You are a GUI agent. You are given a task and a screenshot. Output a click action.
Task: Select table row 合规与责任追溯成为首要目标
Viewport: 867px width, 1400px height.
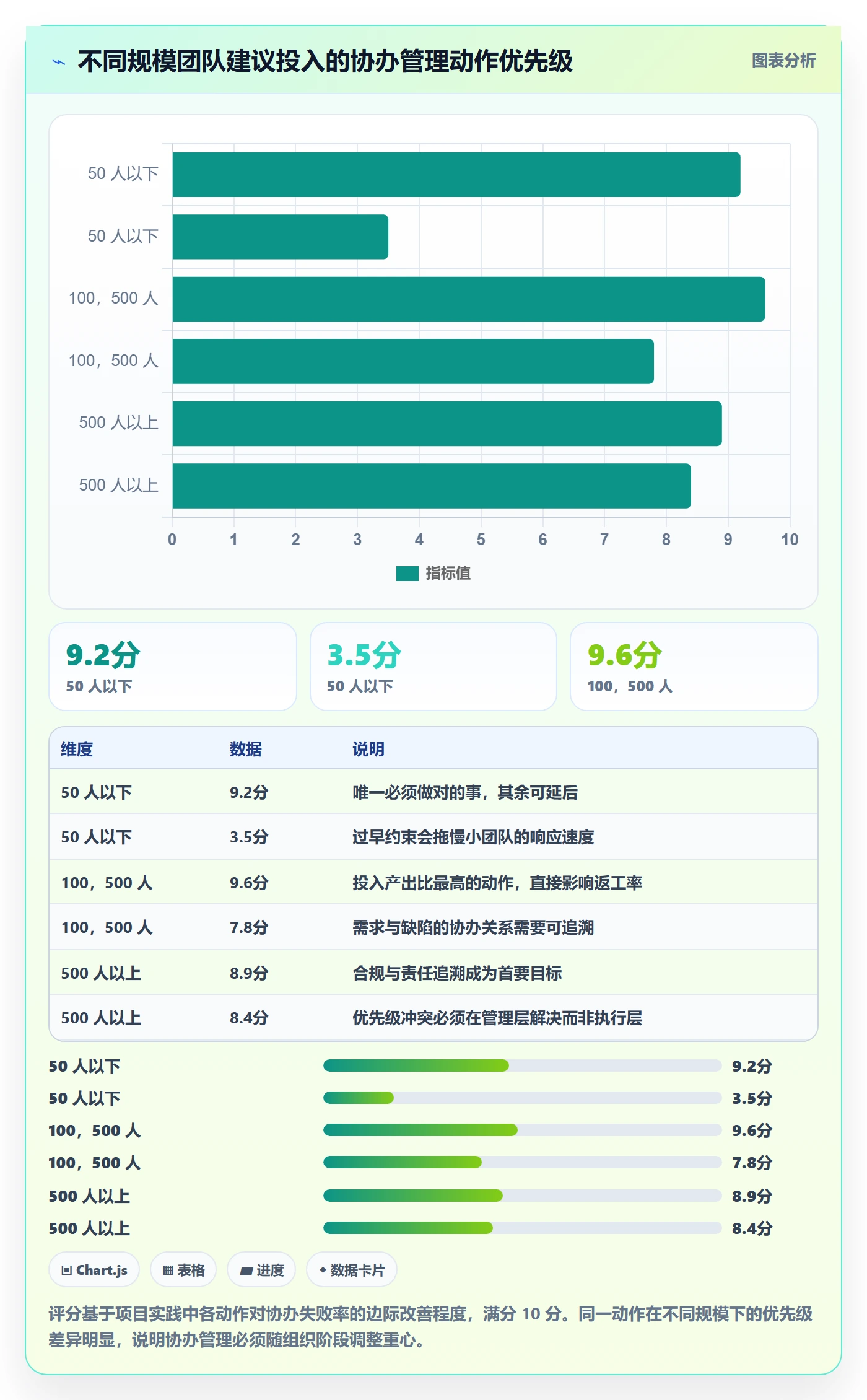click(434, 973)
